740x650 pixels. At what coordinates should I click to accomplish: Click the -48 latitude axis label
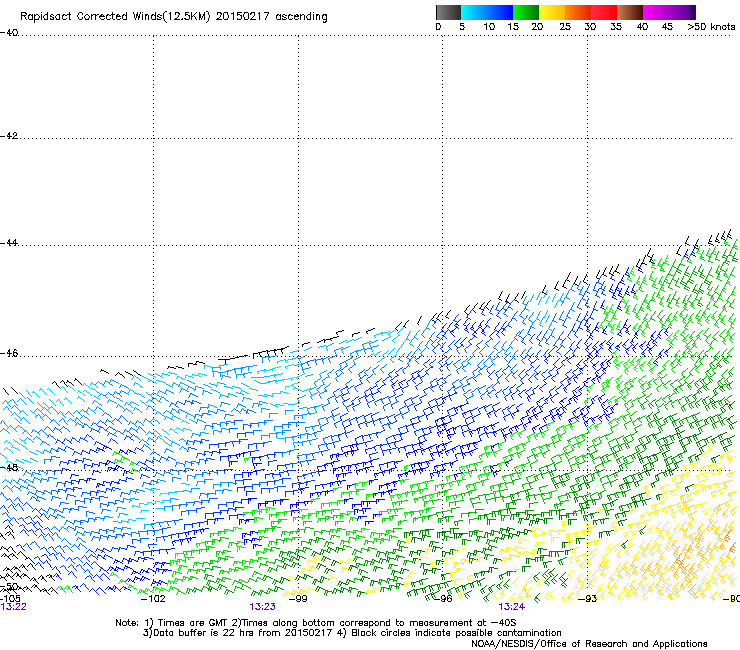(9, 467)
